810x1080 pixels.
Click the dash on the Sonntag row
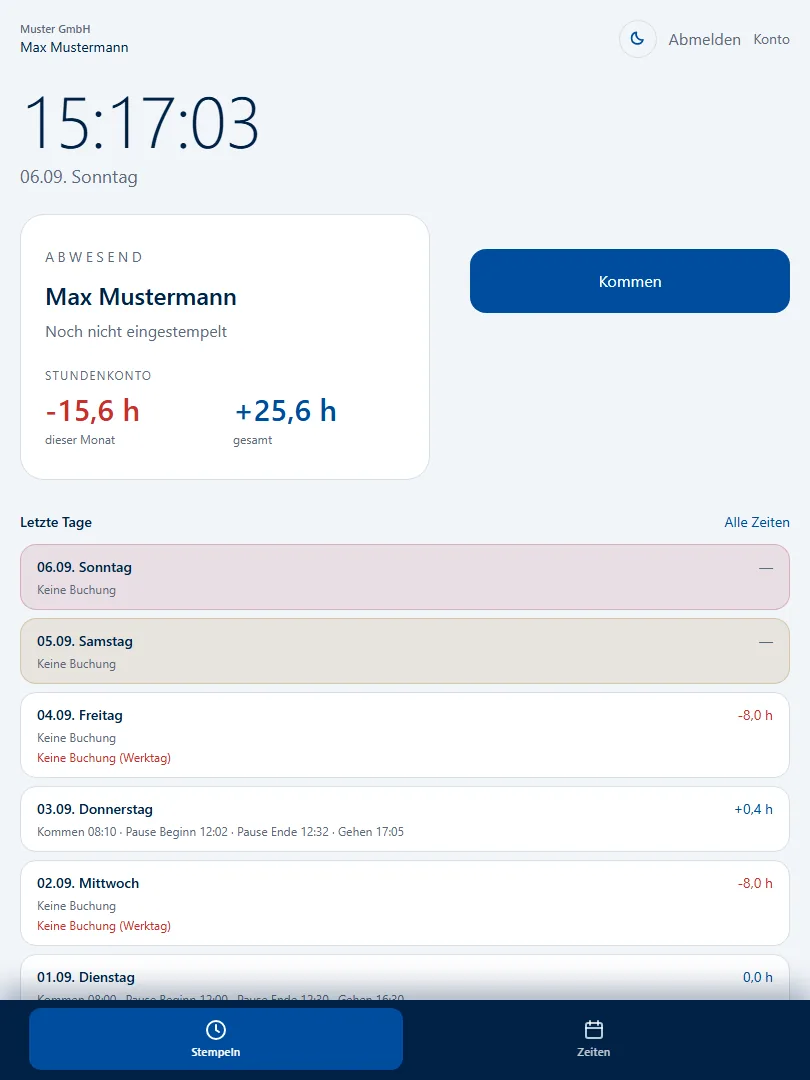pyautogui.click(x=765, y=568)
